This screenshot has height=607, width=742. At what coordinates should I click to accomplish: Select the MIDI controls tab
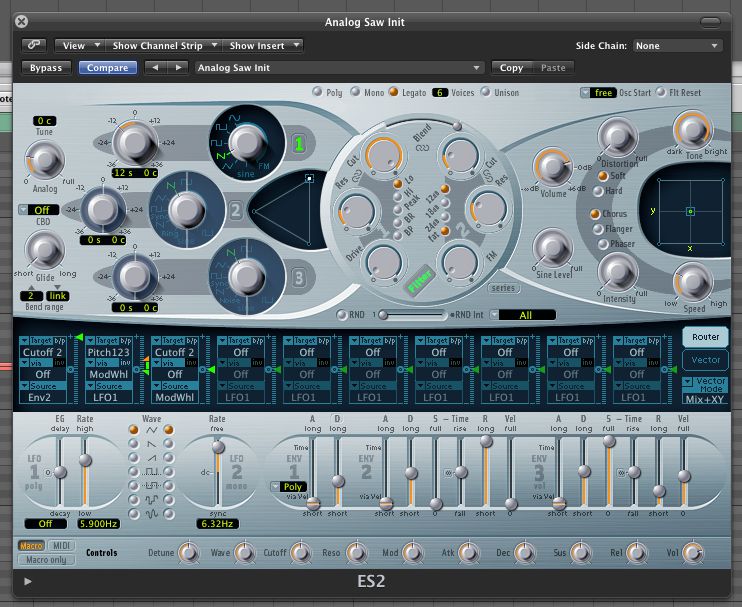tap(61, 545)
